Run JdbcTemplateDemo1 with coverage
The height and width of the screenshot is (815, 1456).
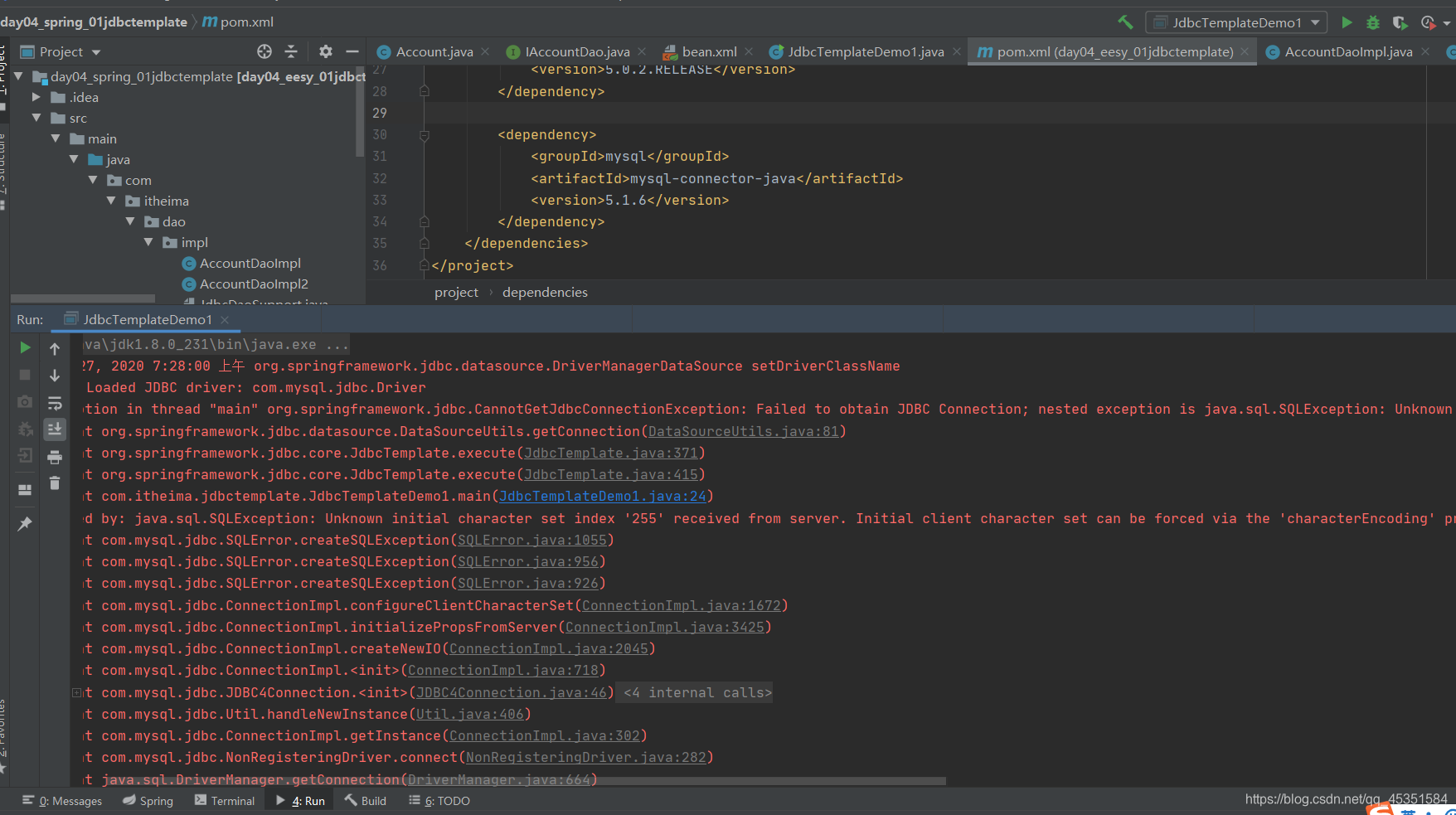click(1400, 22)
